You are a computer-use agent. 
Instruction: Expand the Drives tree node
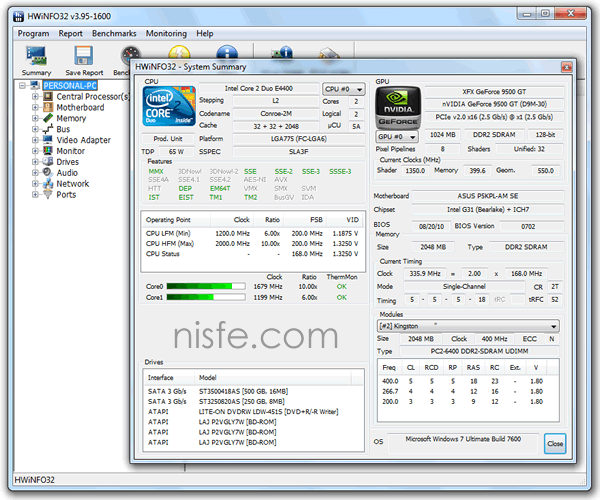[35, 161]
